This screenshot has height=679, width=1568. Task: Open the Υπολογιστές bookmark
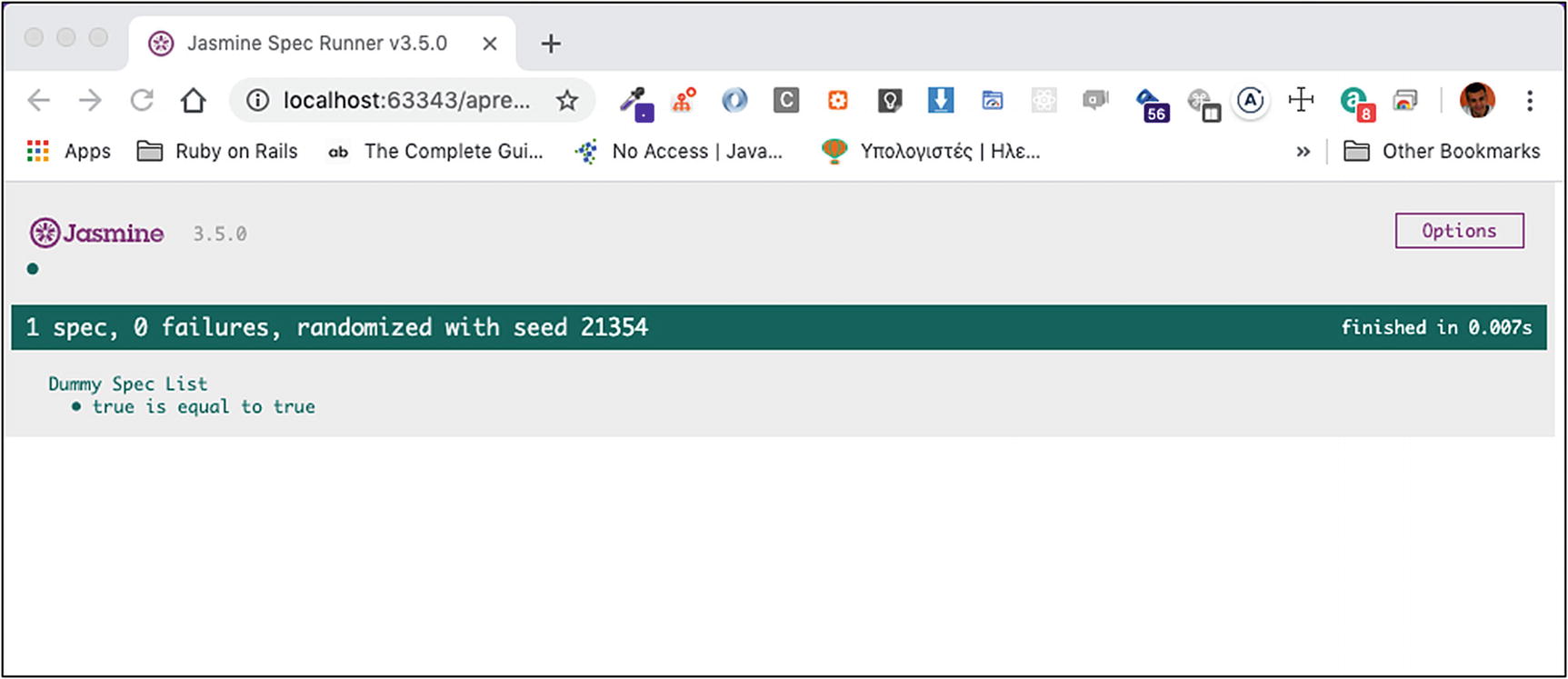click(931, 151)
